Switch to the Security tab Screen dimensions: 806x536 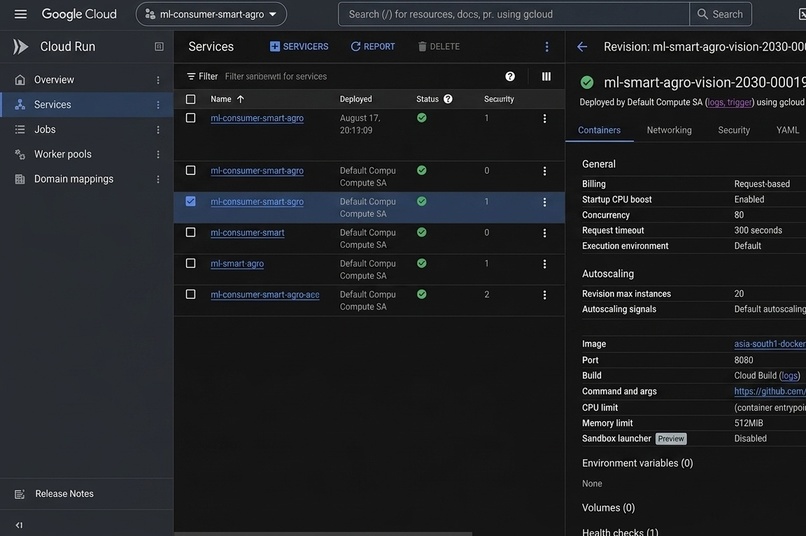(734, 130)
